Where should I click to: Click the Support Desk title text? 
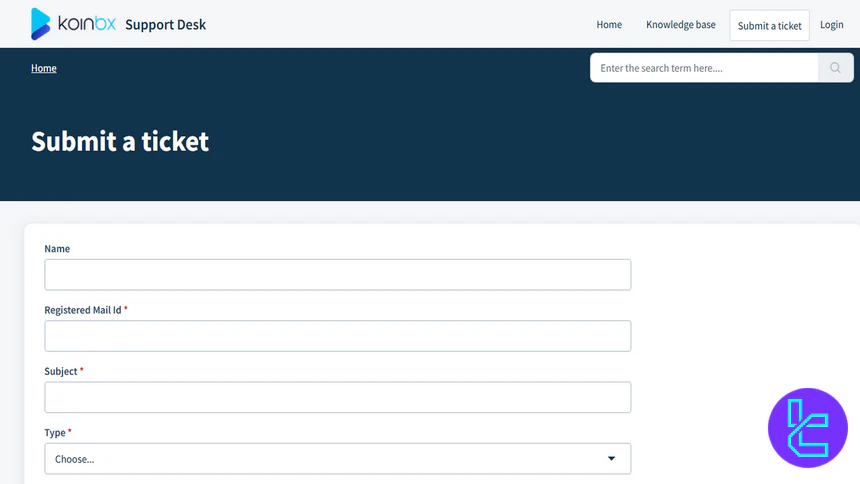165,24
